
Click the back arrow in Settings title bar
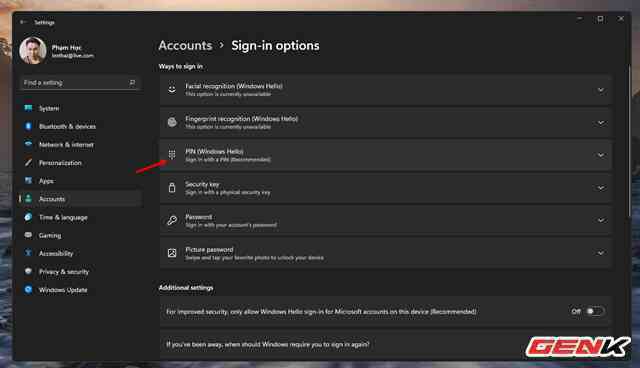click(23, 22)
